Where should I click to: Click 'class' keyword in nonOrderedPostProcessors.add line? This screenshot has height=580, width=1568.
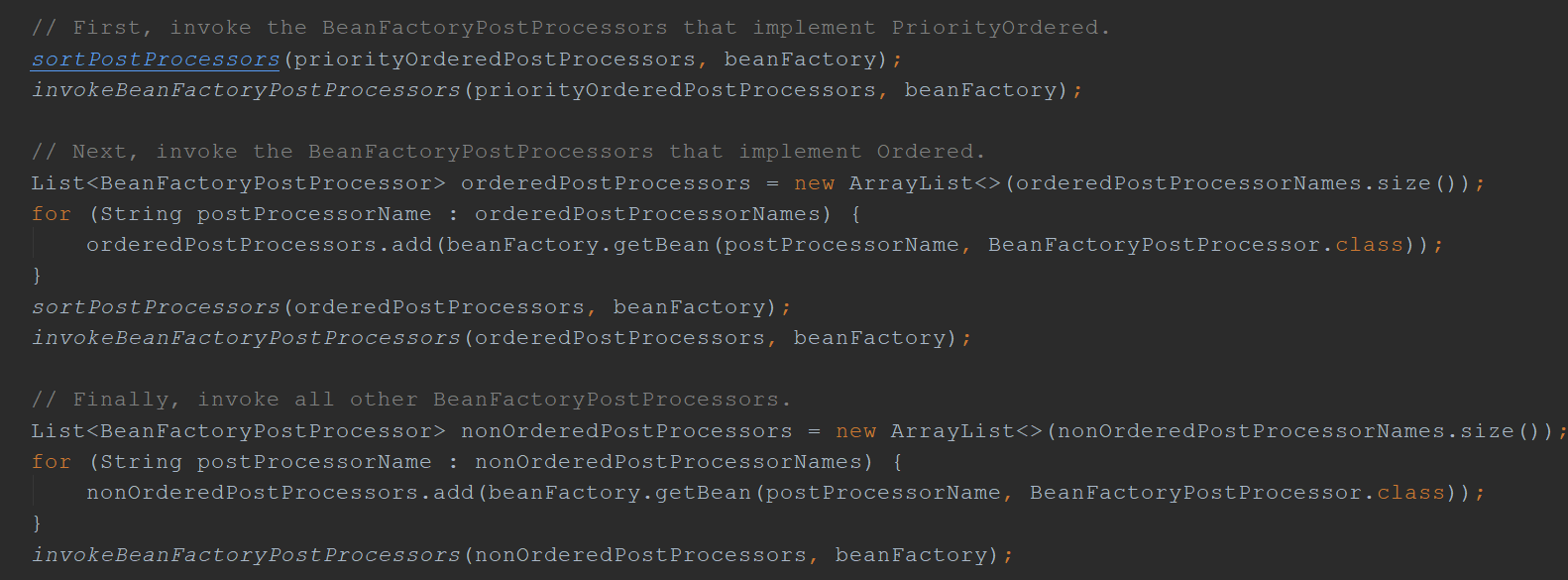pos(1410,493)
